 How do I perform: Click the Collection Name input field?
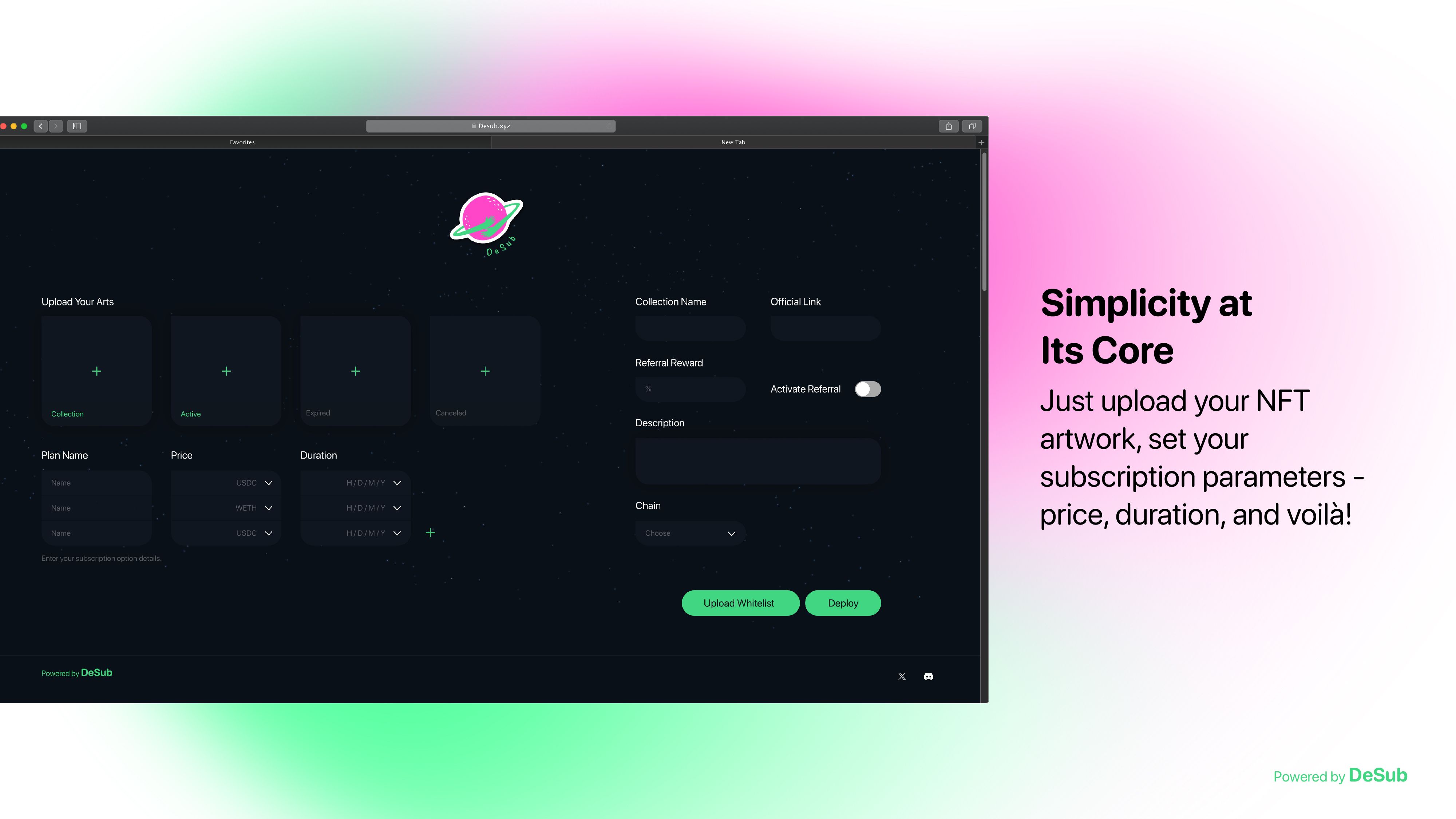click(x=690, y=328)
